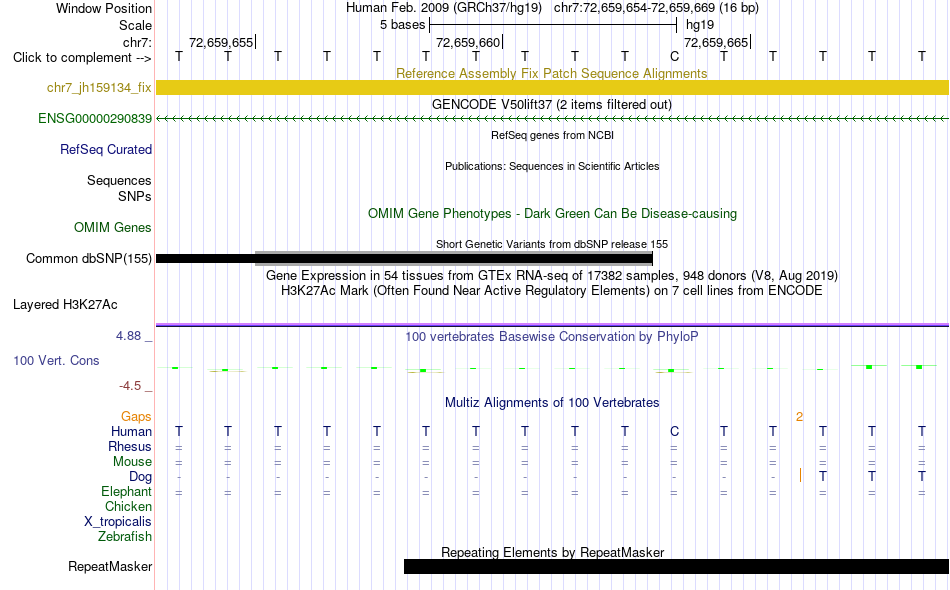The height and width of the screenshot is (590, 950).
Task: Click the Rhesus species label
Action: point(130,447)
